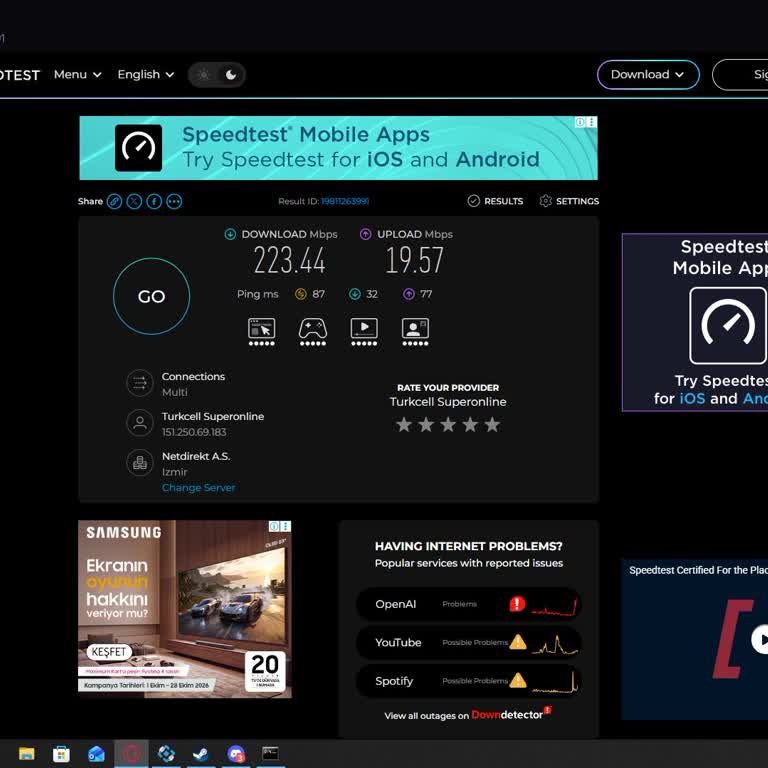Click the KEŞFET button in Samsung ad
The height and width of the screenshot is (768, 768).
[x=109, y=651]
